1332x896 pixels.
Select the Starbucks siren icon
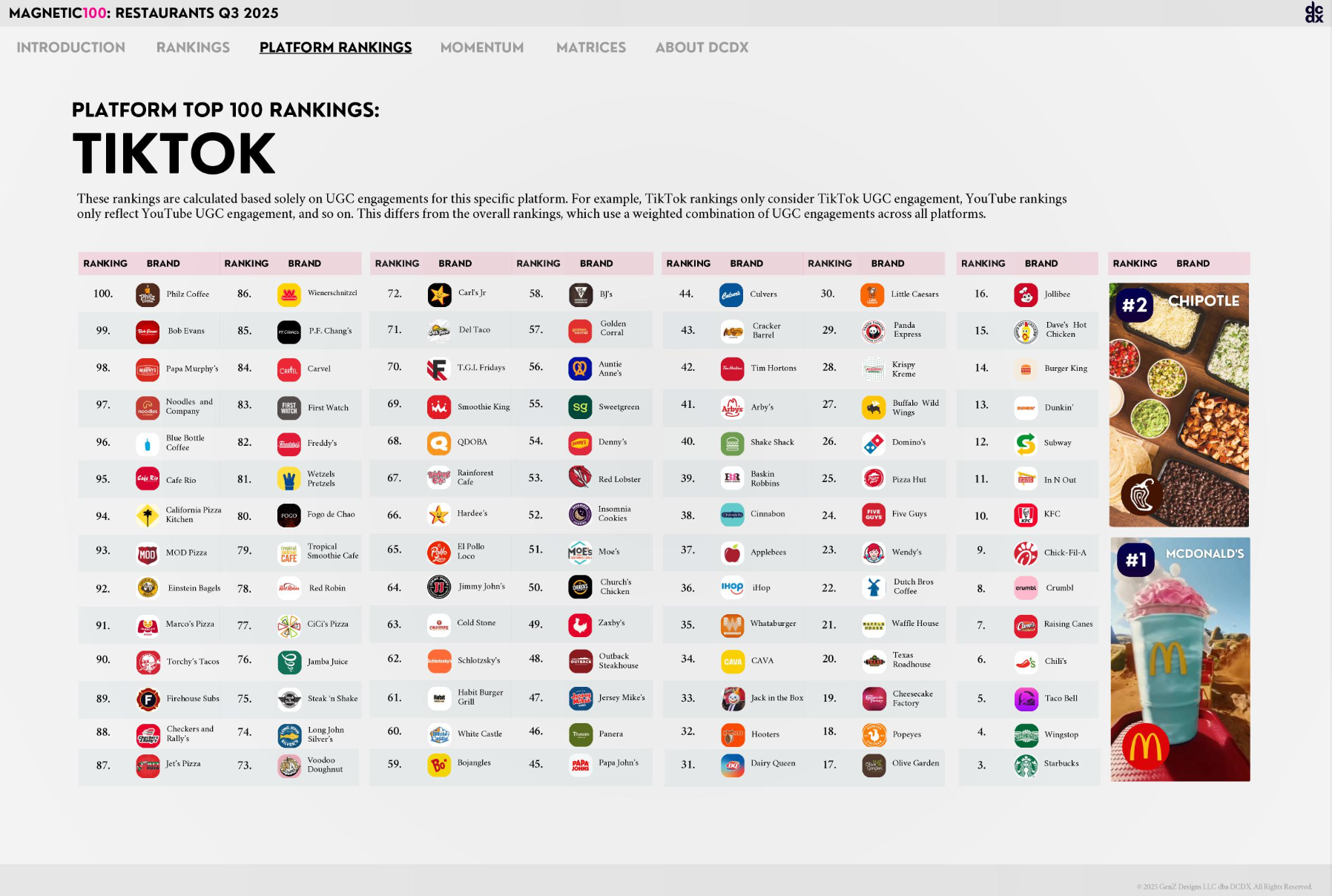tap(1026, 765)
